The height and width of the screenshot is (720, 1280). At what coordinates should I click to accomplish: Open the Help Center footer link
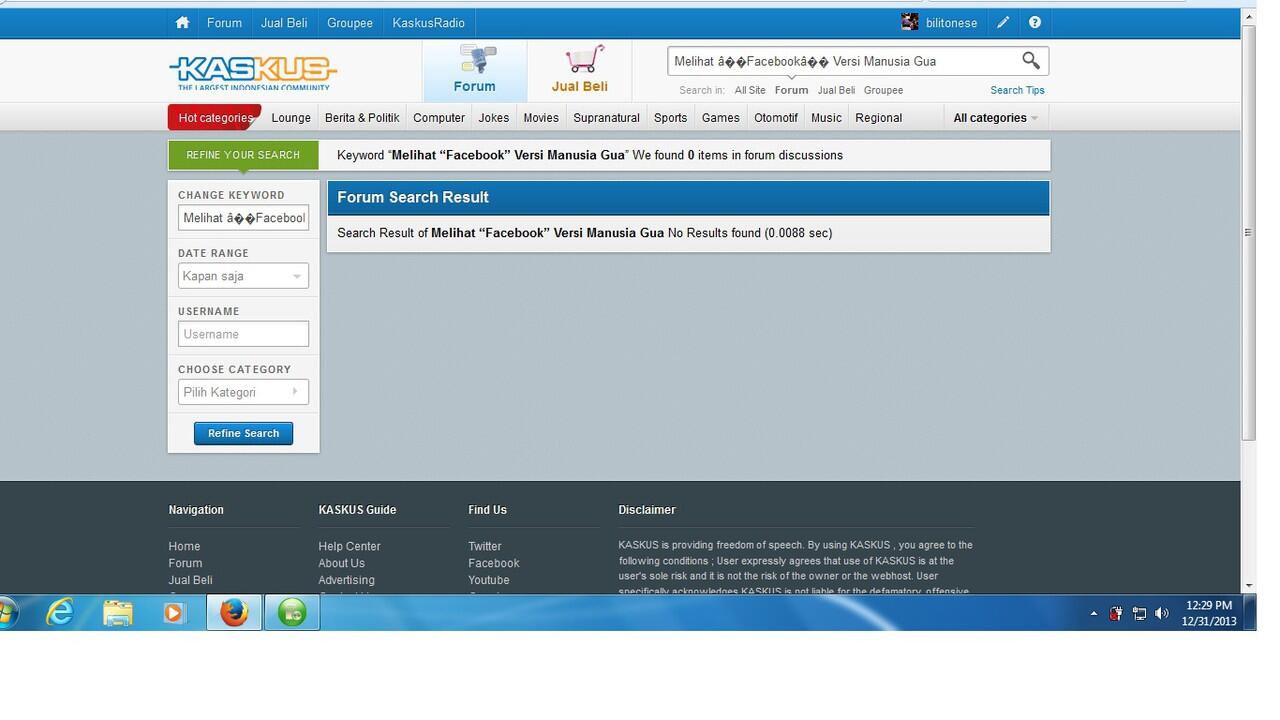pos(349,546)
